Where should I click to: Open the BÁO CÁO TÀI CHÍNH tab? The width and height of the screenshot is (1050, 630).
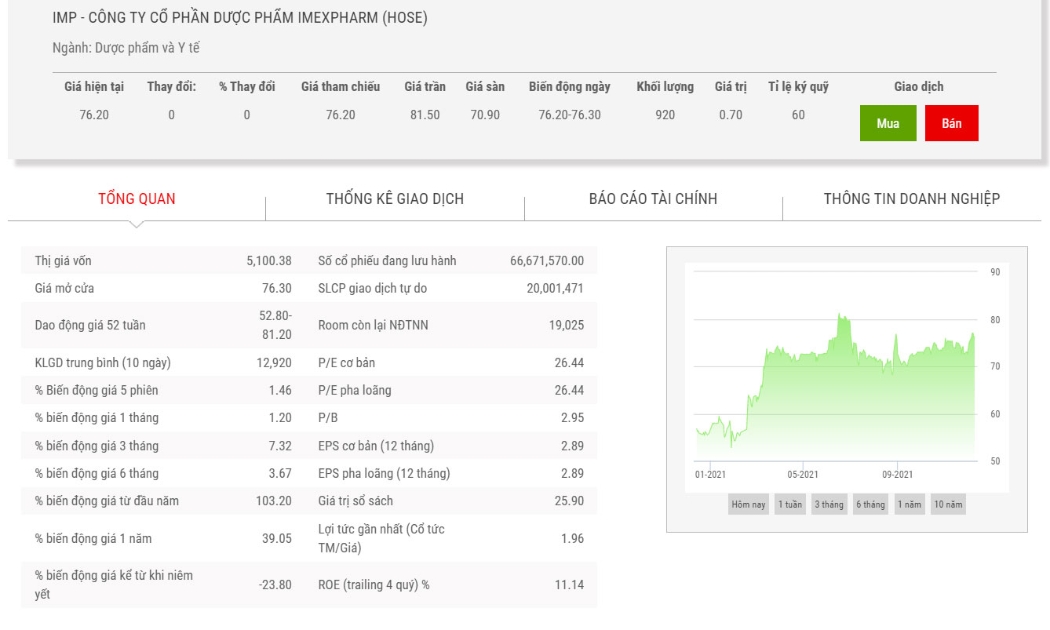(x=653, y=199)
